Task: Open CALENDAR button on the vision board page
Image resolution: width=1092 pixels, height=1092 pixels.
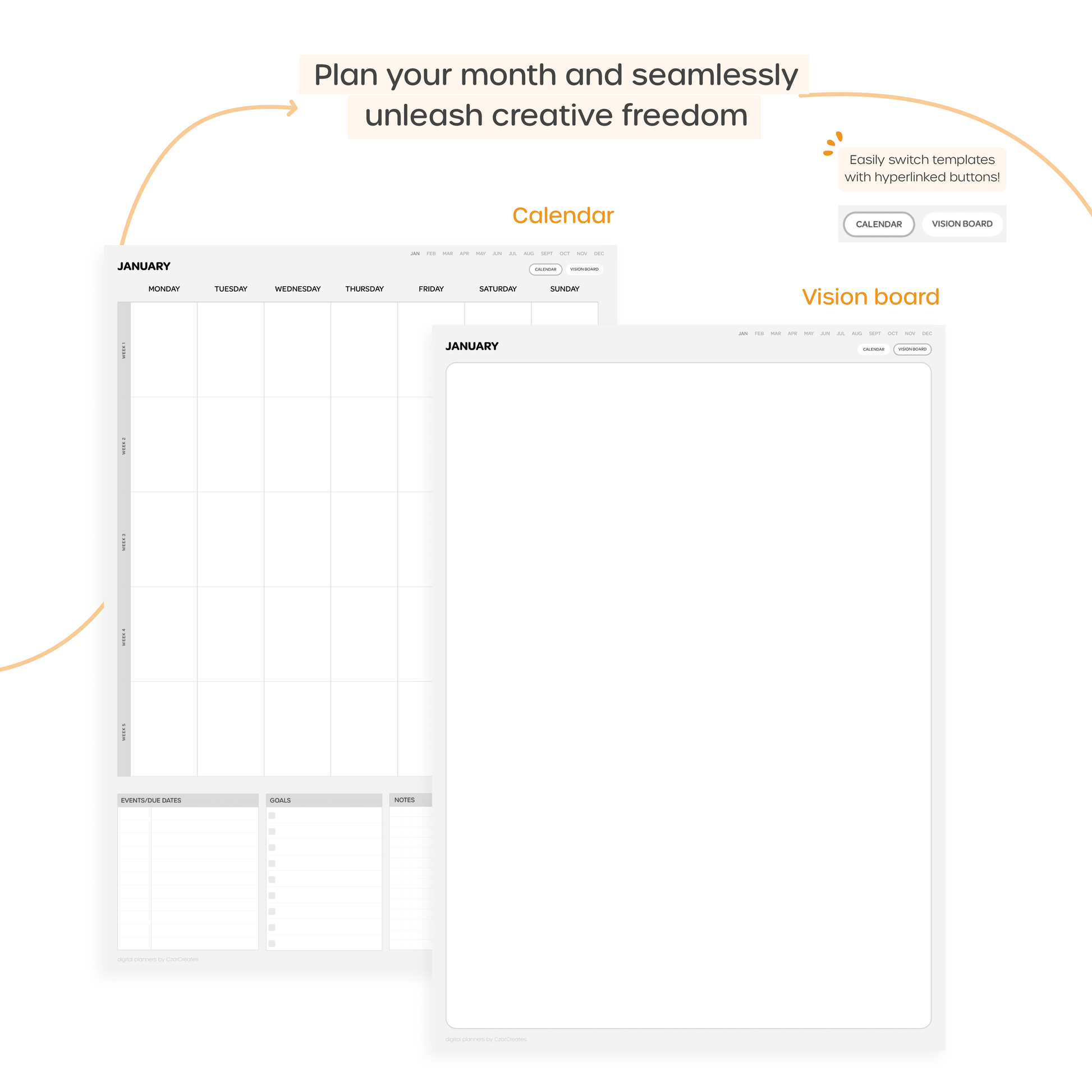Action: tap(873, 349)
